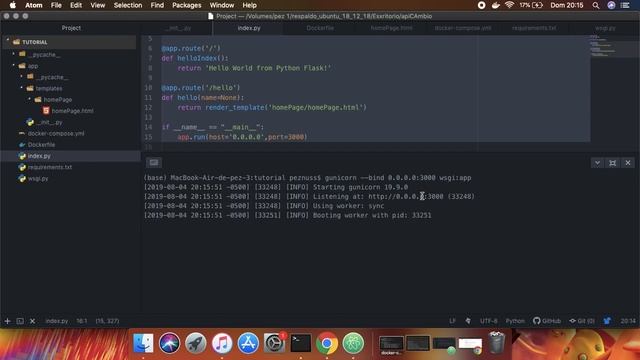Open System Preferences from the dock
Viewport: 640px width, 360px height.
click(274, 343)
